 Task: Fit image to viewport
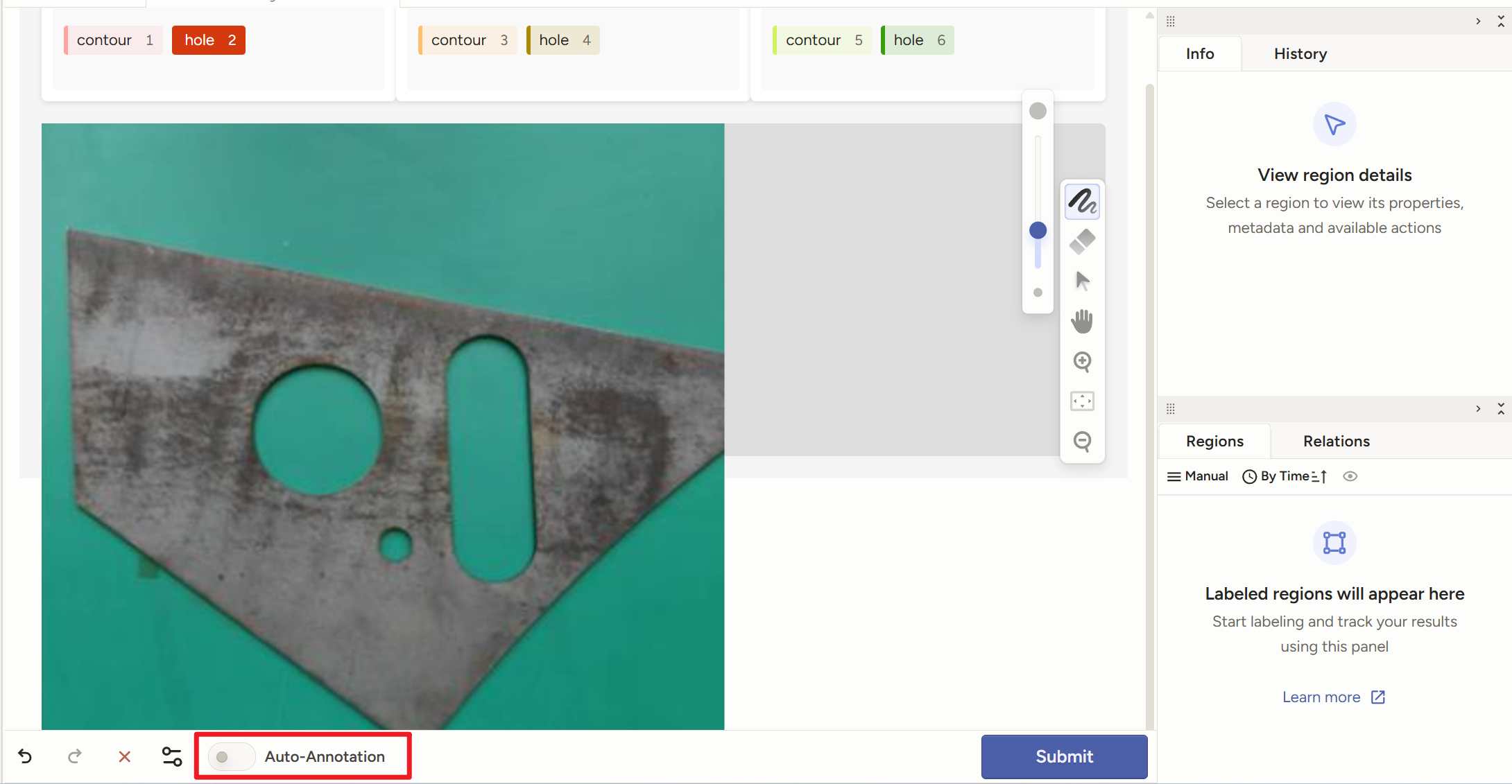1082,401
